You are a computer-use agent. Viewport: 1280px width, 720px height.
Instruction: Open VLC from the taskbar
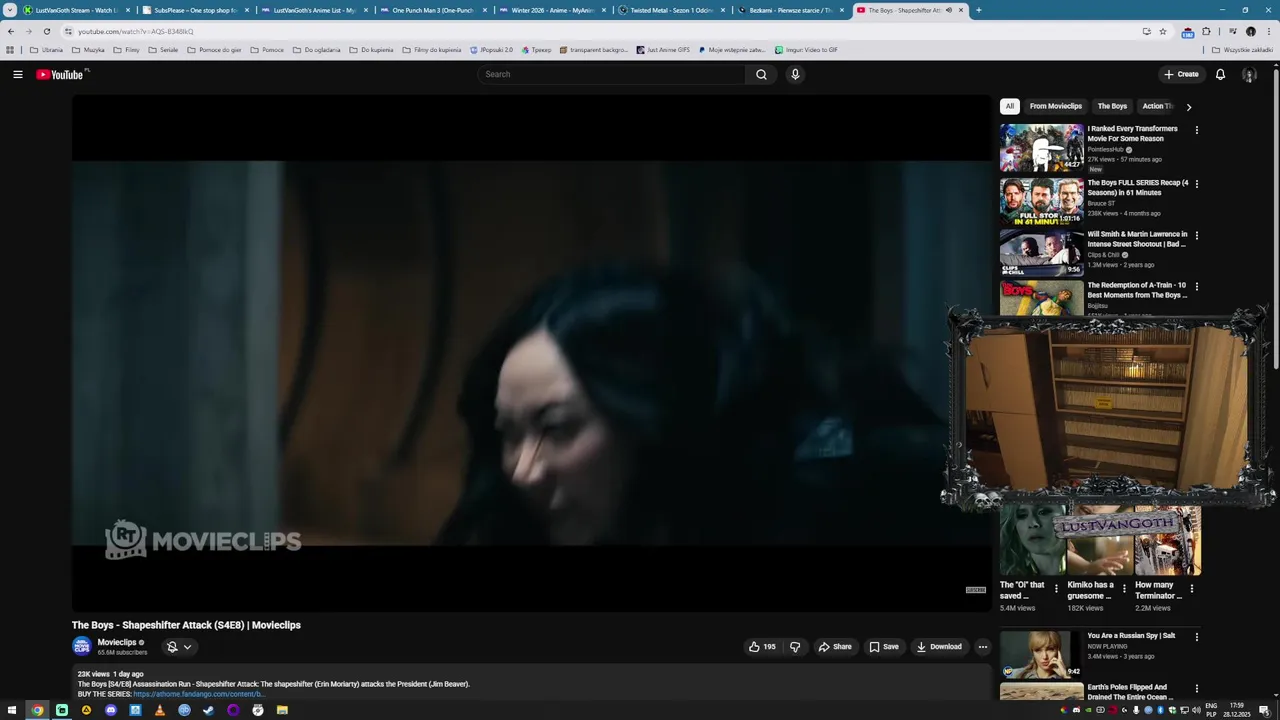coord(159,710)
